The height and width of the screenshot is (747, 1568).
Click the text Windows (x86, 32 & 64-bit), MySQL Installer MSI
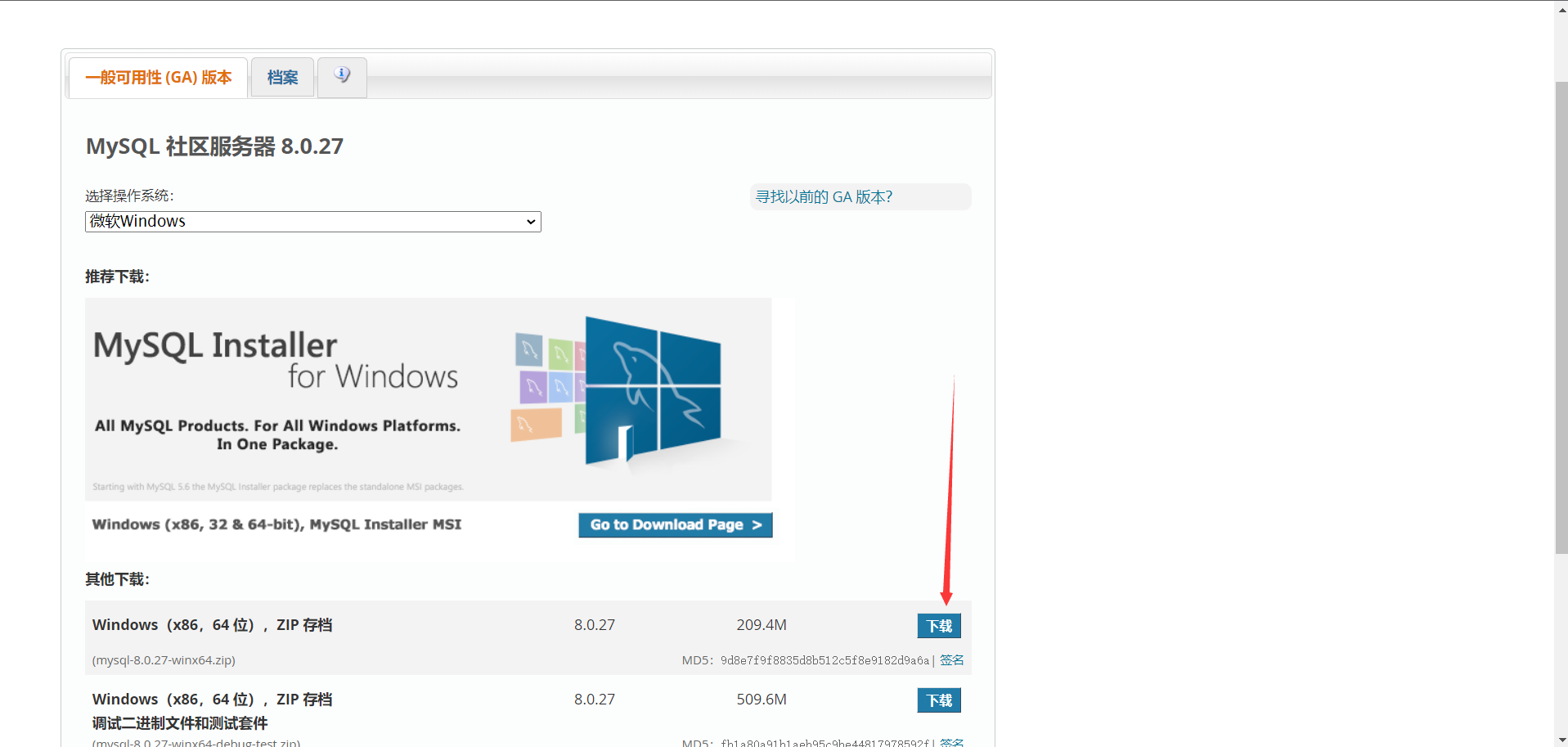point(276,524)
